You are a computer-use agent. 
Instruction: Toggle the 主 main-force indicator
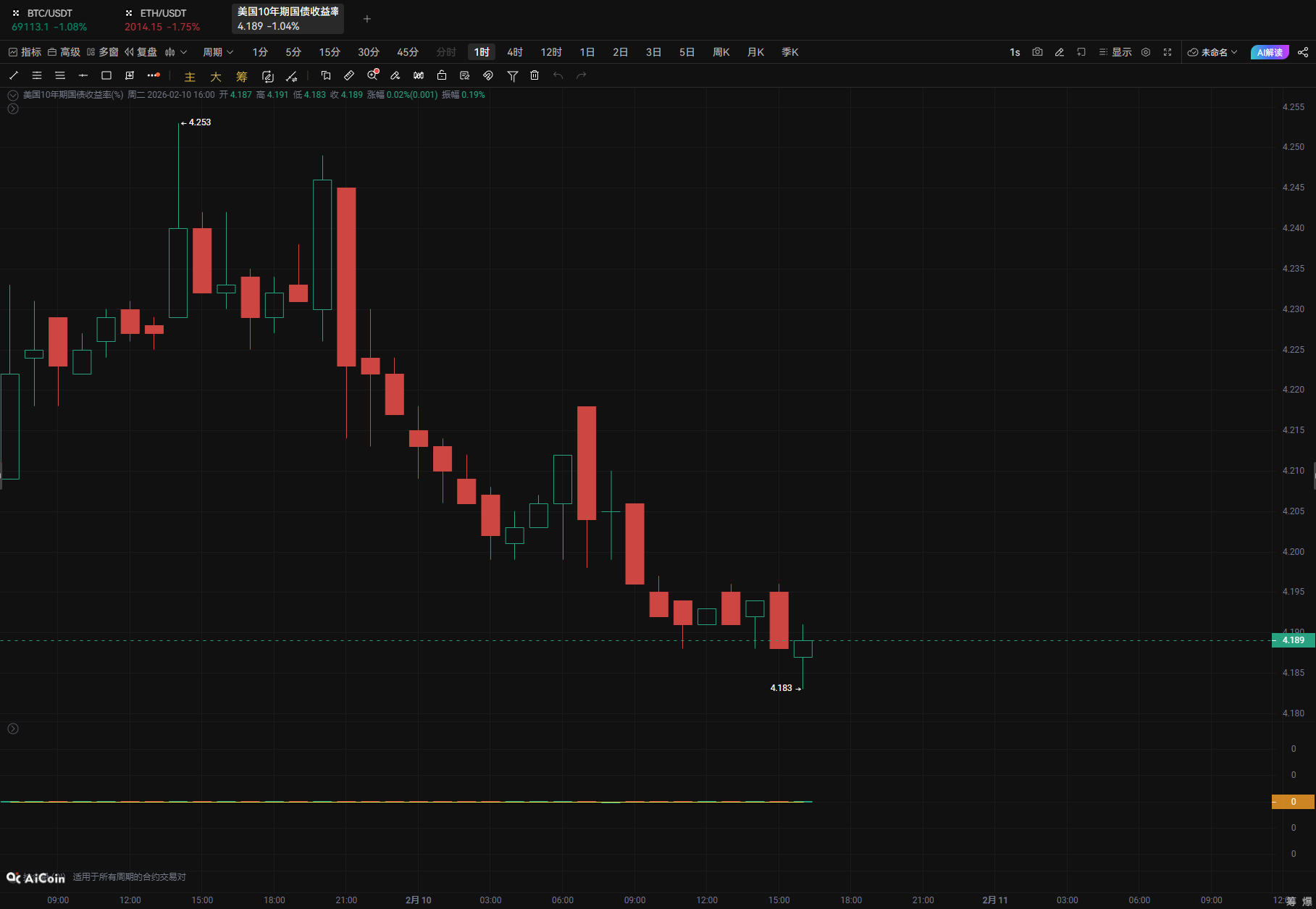click(x=190, y=77)
